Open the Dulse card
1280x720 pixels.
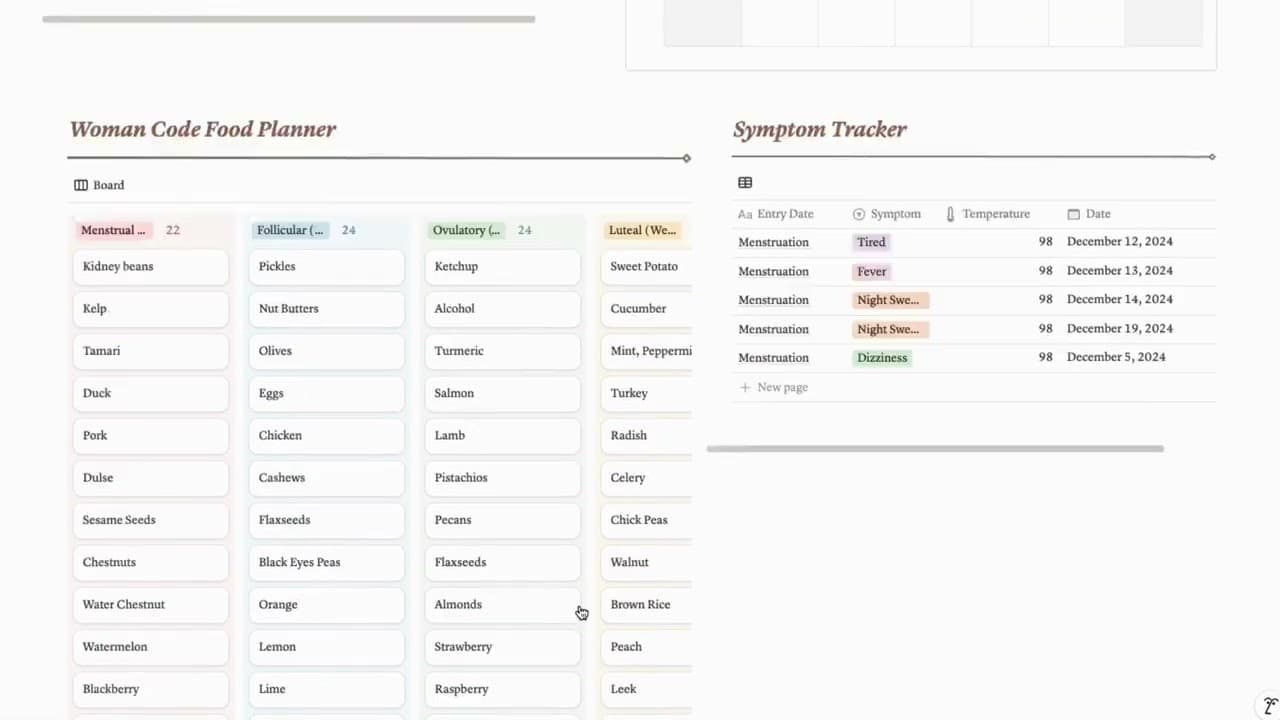tap(151, 478)
